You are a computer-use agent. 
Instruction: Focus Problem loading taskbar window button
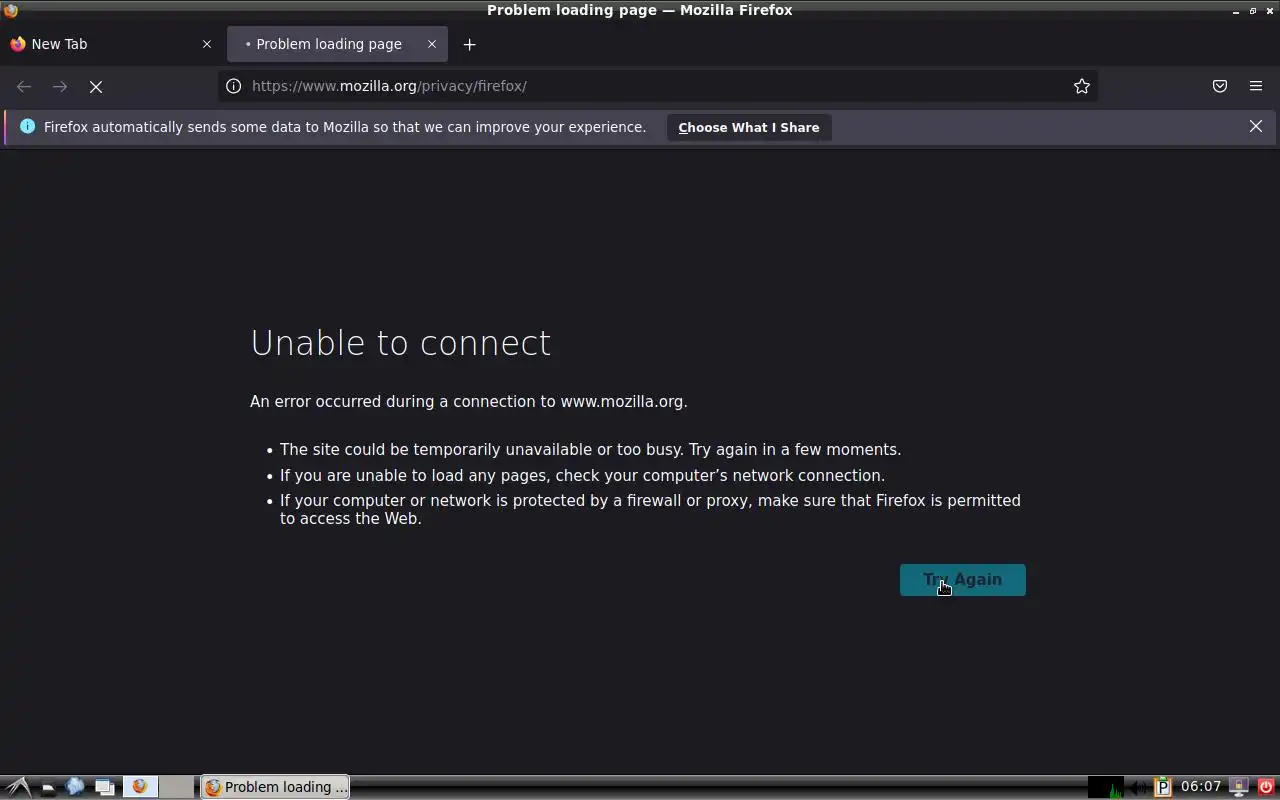click(275, 787)
